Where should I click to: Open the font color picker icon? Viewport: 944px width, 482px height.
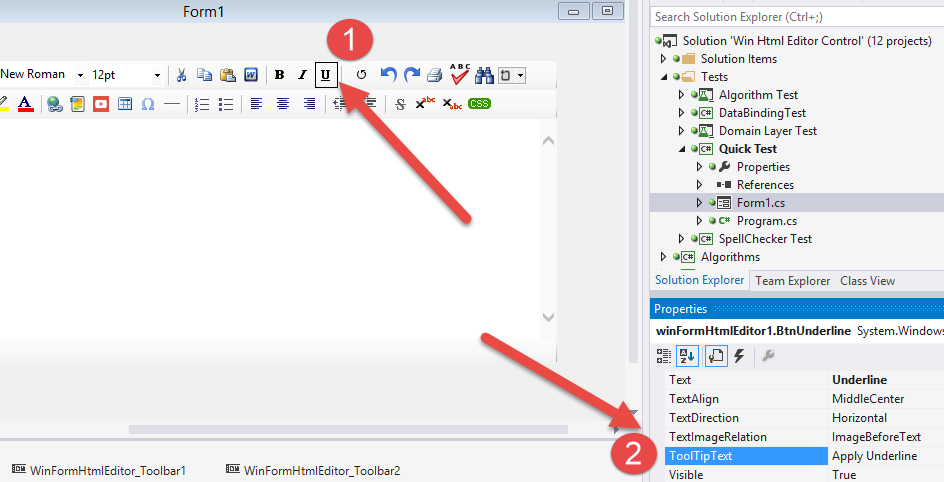click(25, 104)
